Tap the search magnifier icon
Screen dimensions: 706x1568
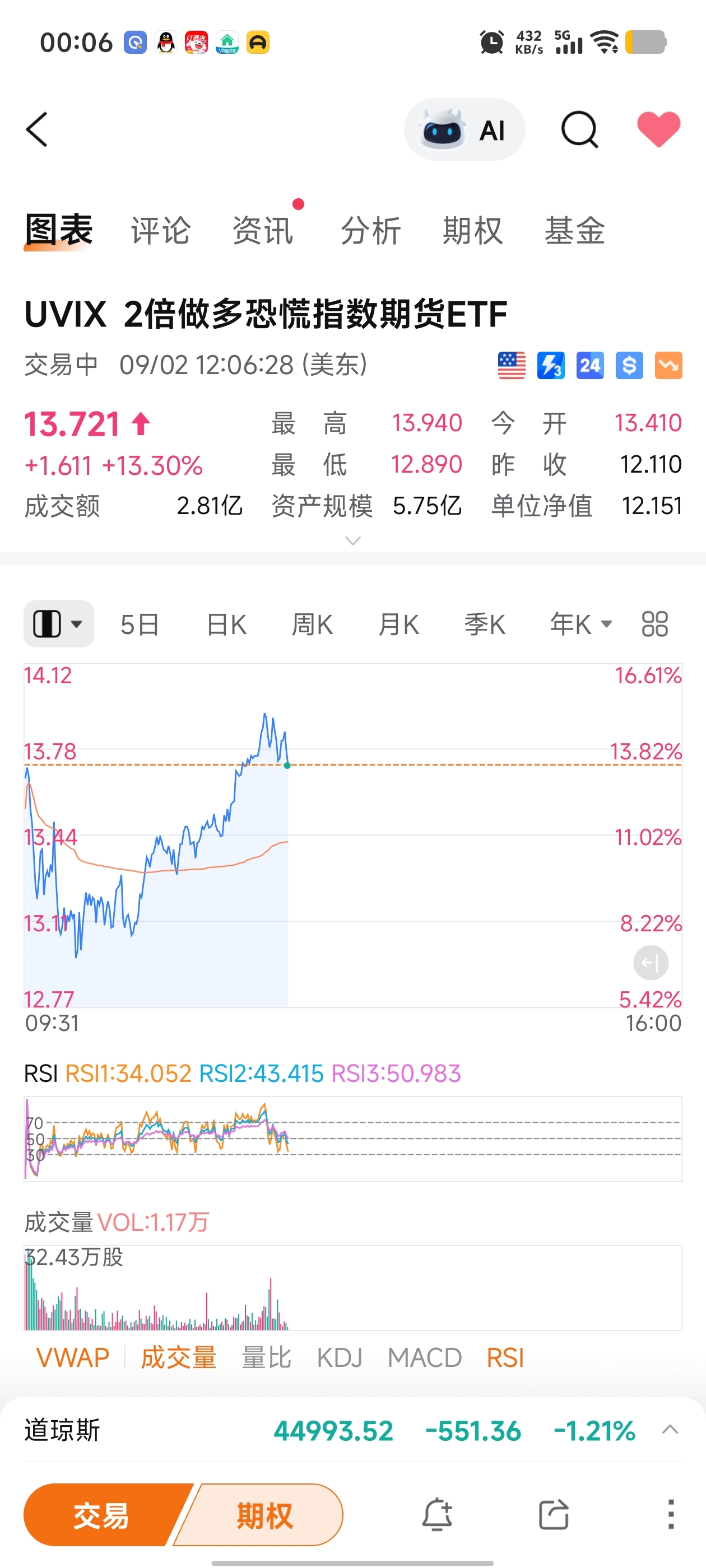[579, 130]
